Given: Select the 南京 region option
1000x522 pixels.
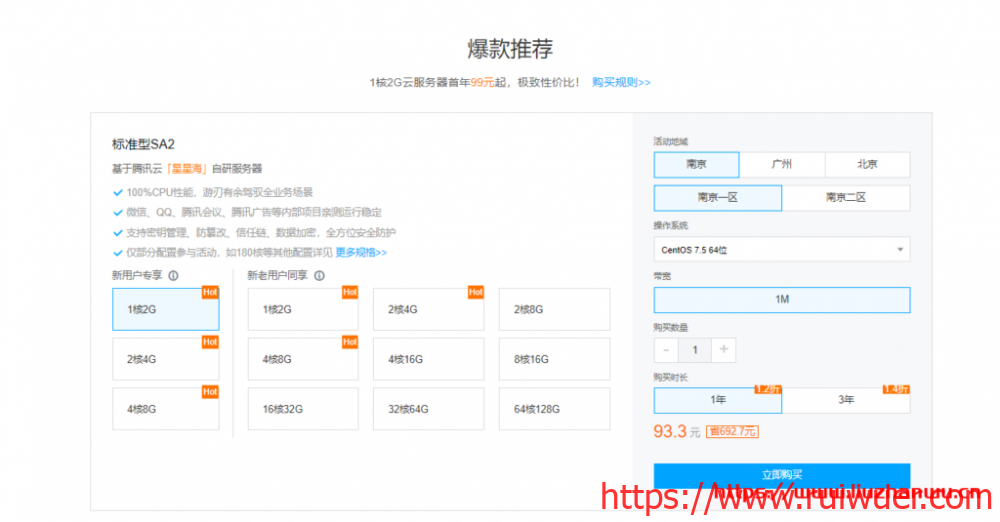Looking at the screenshot, I should [x=696, y=165].
